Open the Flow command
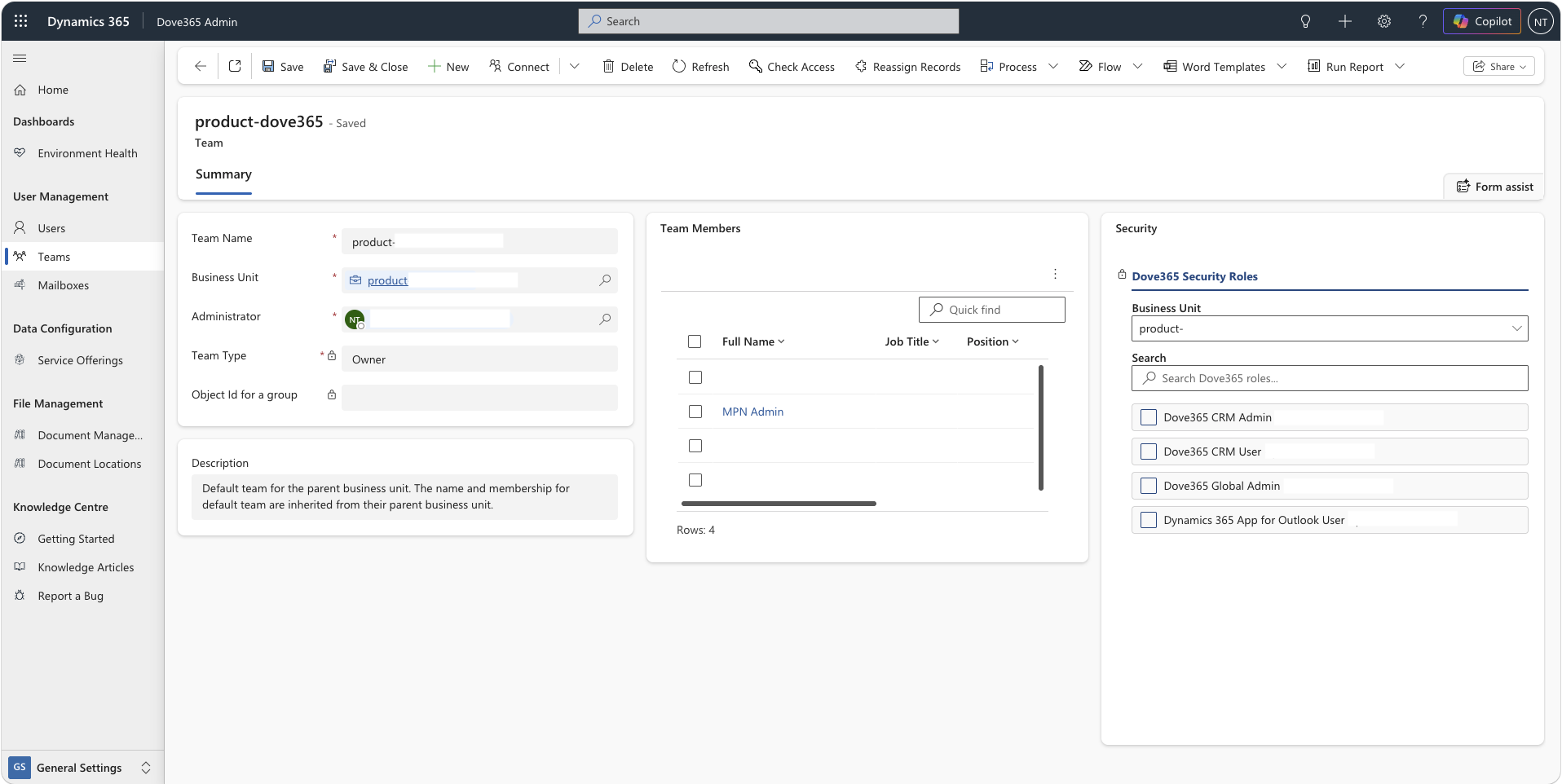 click(x=1100, y=66)
